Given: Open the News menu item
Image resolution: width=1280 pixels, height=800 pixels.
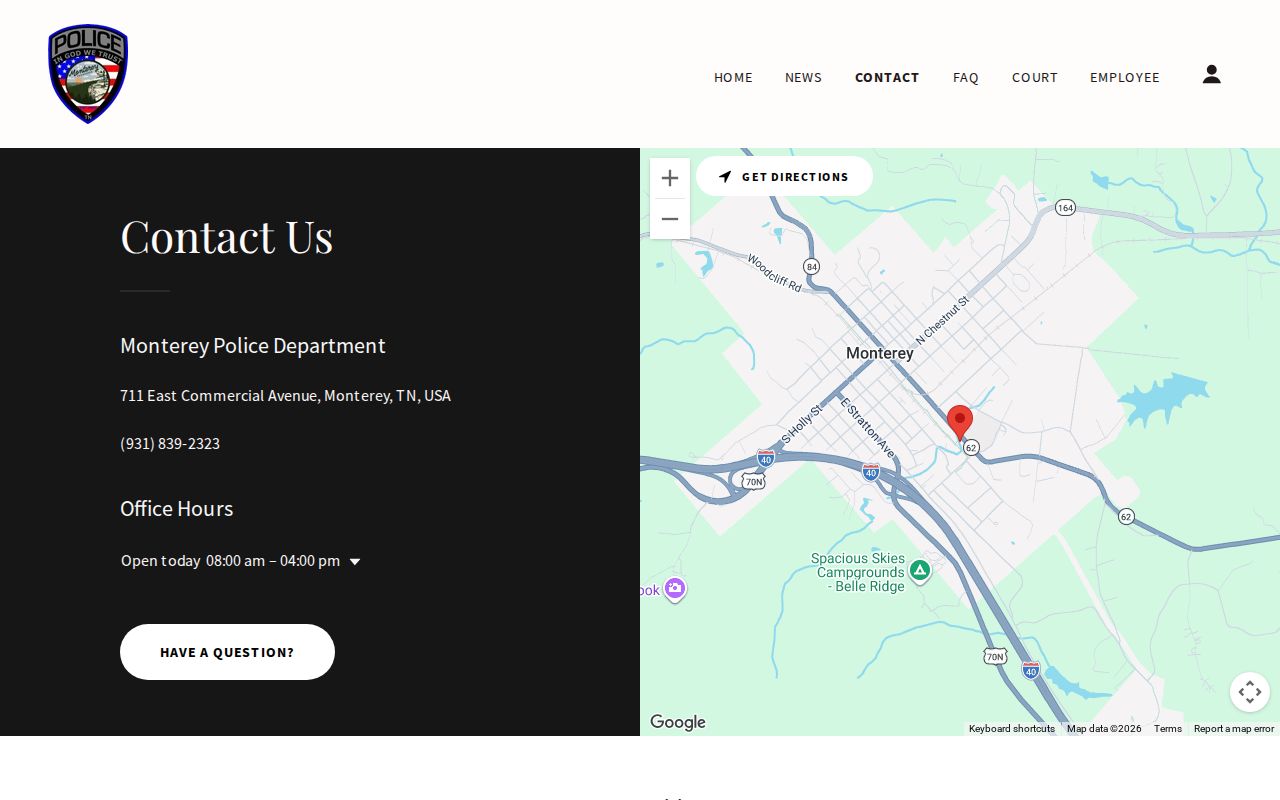Looking at the screenshot, I should (803, 77).
